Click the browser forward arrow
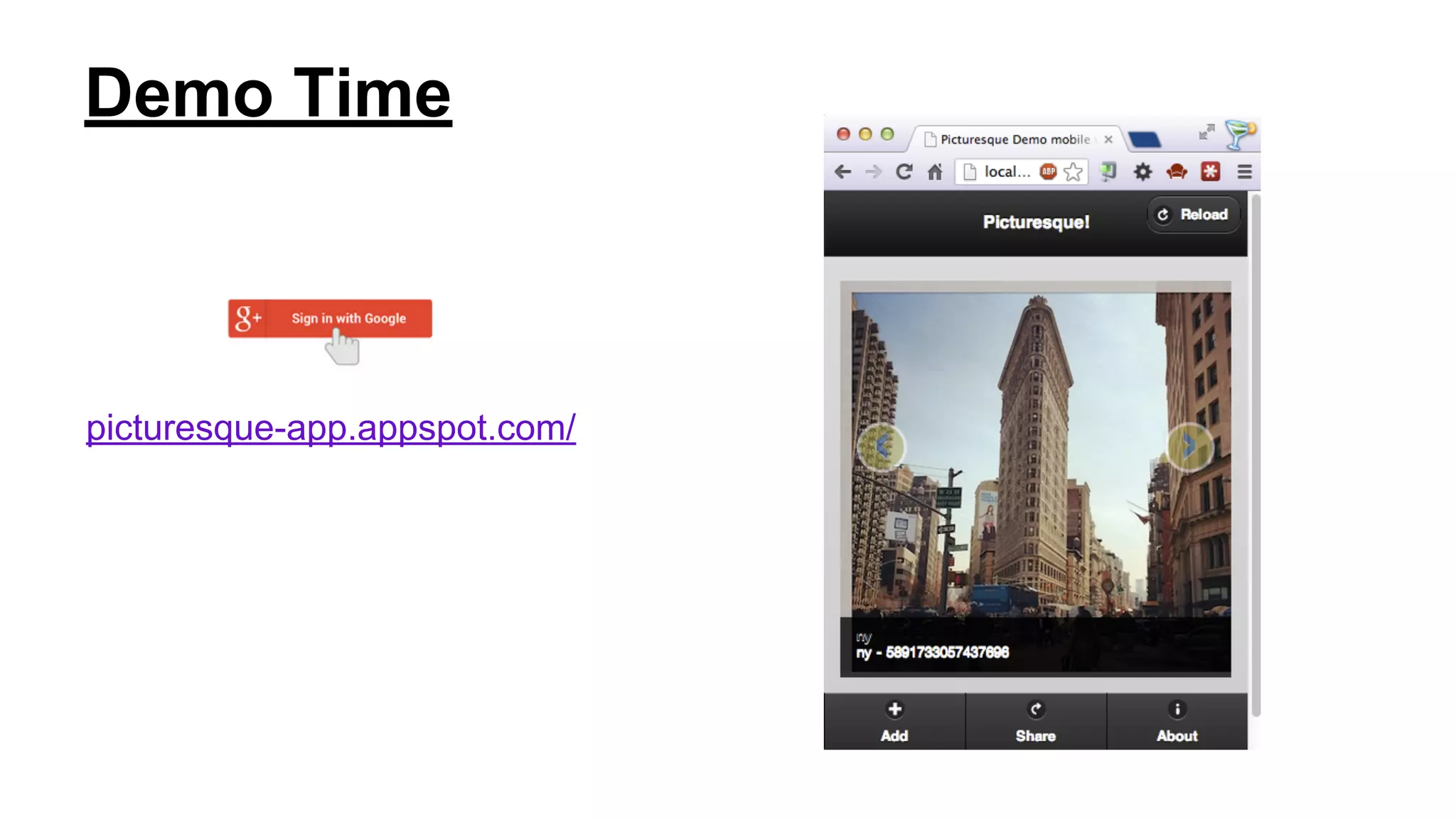This screenshot has width=1456, height=820. tap(873, 171)
